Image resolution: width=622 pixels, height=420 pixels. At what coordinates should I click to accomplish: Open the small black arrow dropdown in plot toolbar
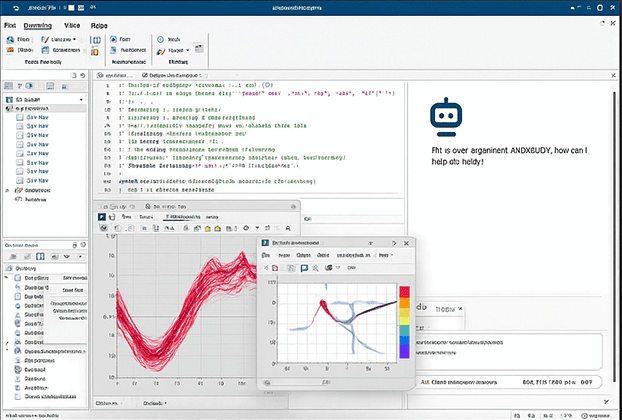tap(257, 228)
